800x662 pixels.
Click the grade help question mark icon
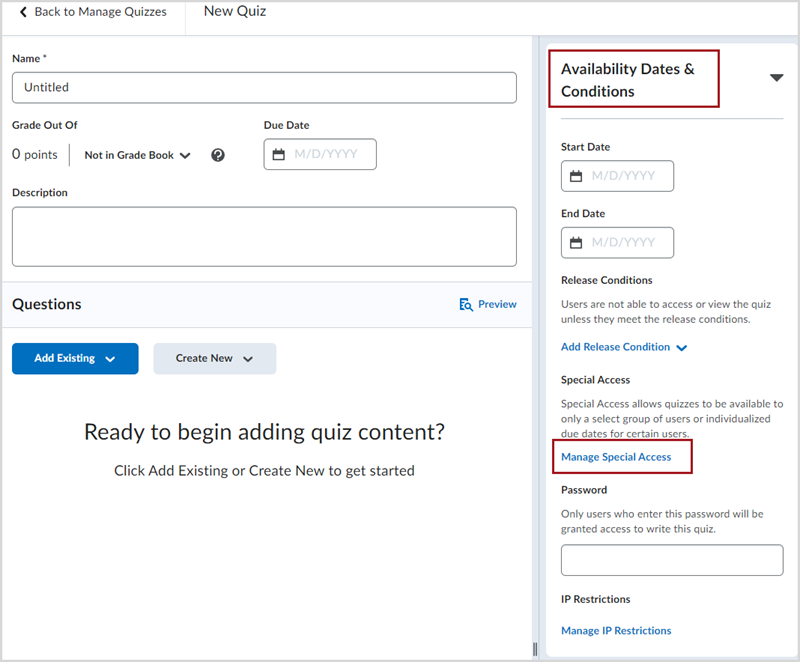(218, 155)
